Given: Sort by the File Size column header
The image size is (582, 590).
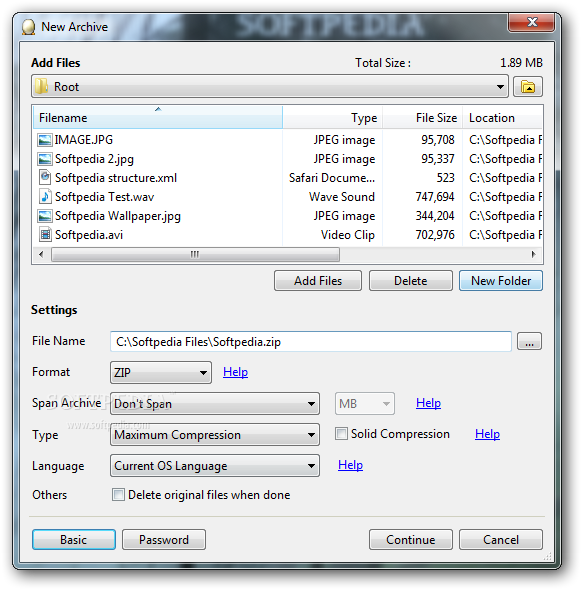Looking at the screenshot, I should pos(422,118).
